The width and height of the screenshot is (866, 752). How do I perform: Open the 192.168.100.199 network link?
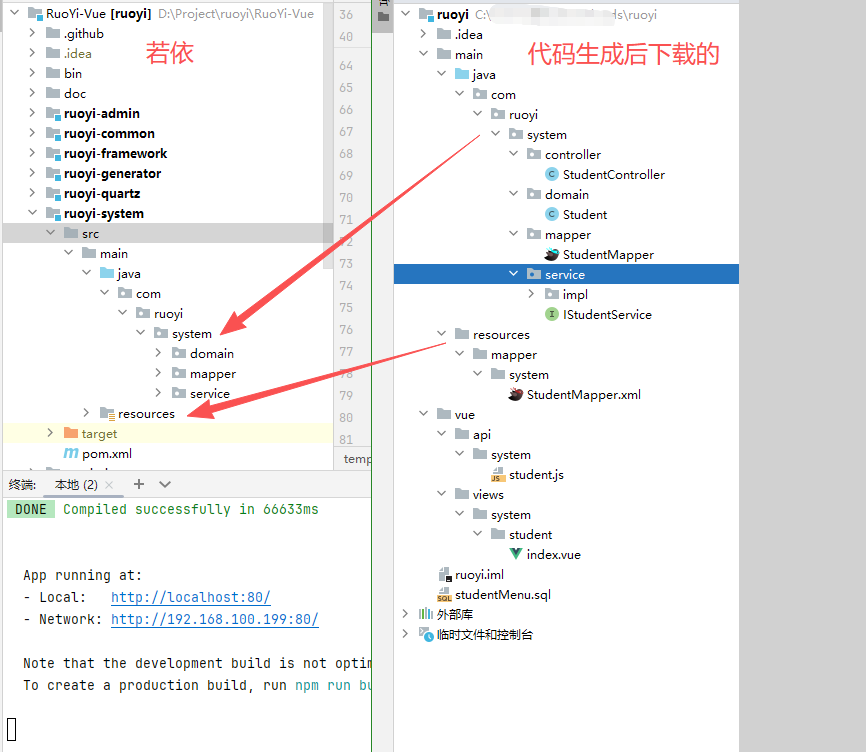pyautogui.click(x=214, y=619)
